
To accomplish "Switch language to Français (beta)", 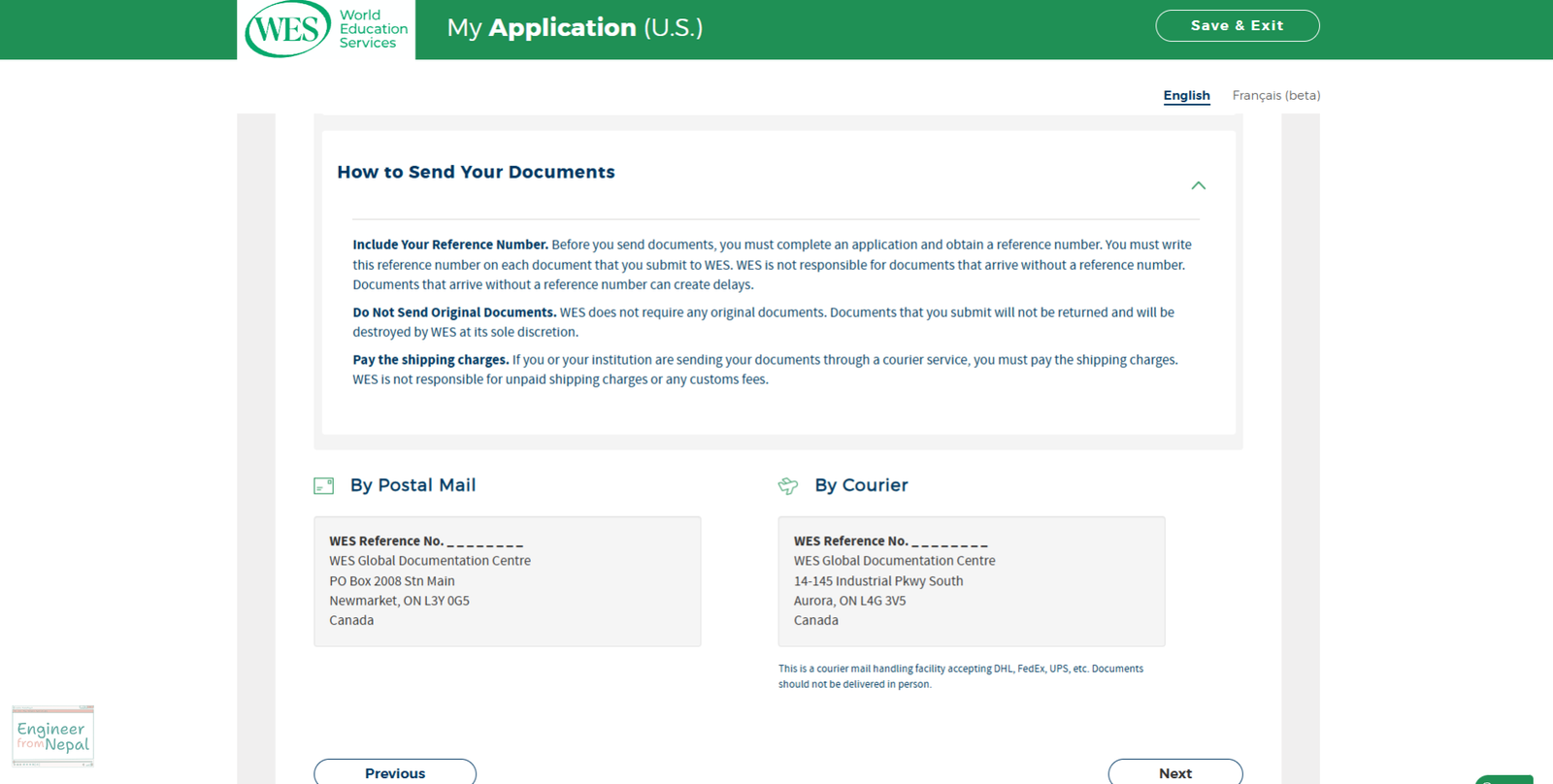I will click(1275, 95).
